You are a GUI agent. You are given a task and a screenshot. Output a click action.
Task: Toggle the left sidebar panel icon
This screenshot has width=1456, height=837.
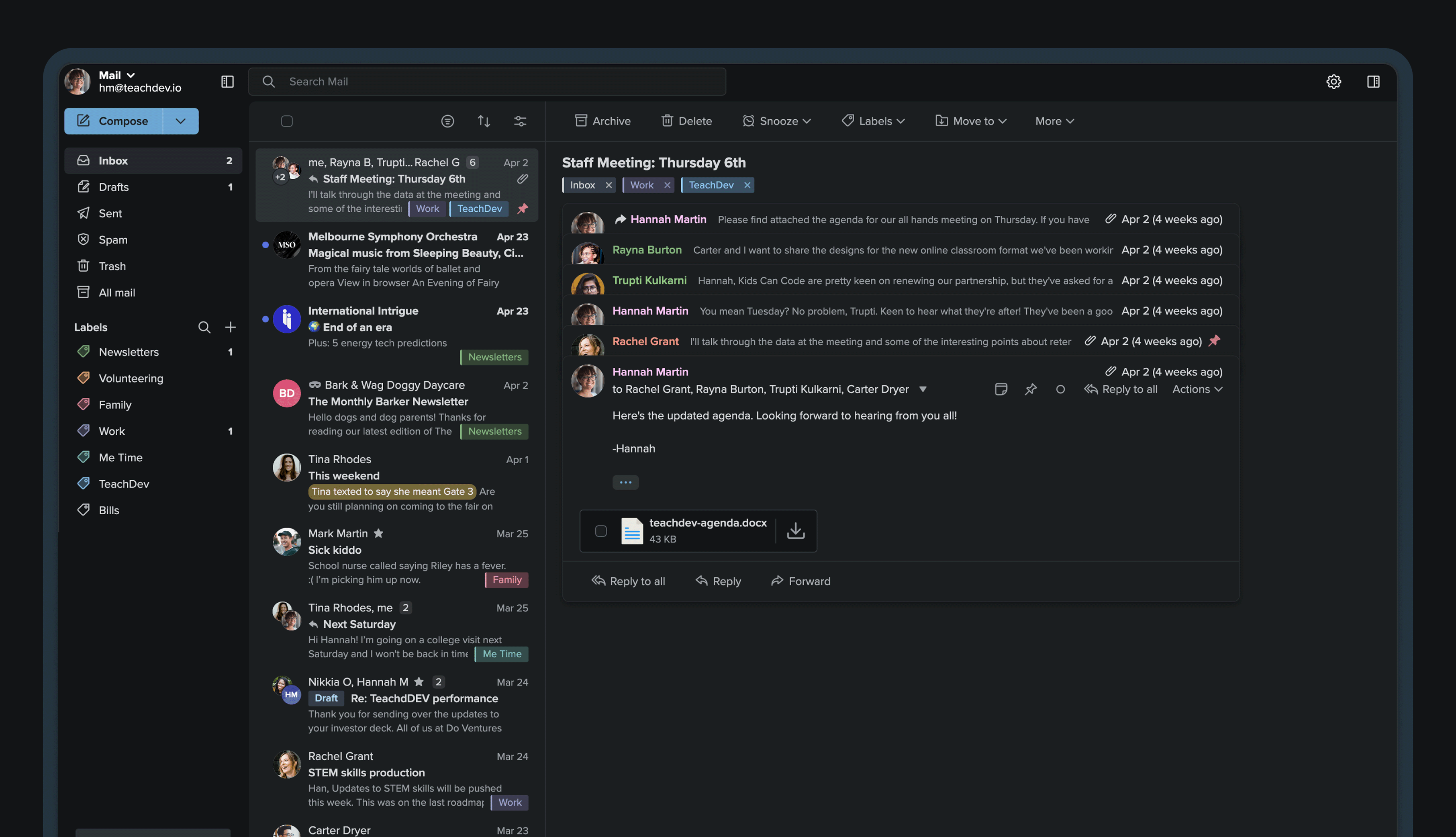(227, 82)
